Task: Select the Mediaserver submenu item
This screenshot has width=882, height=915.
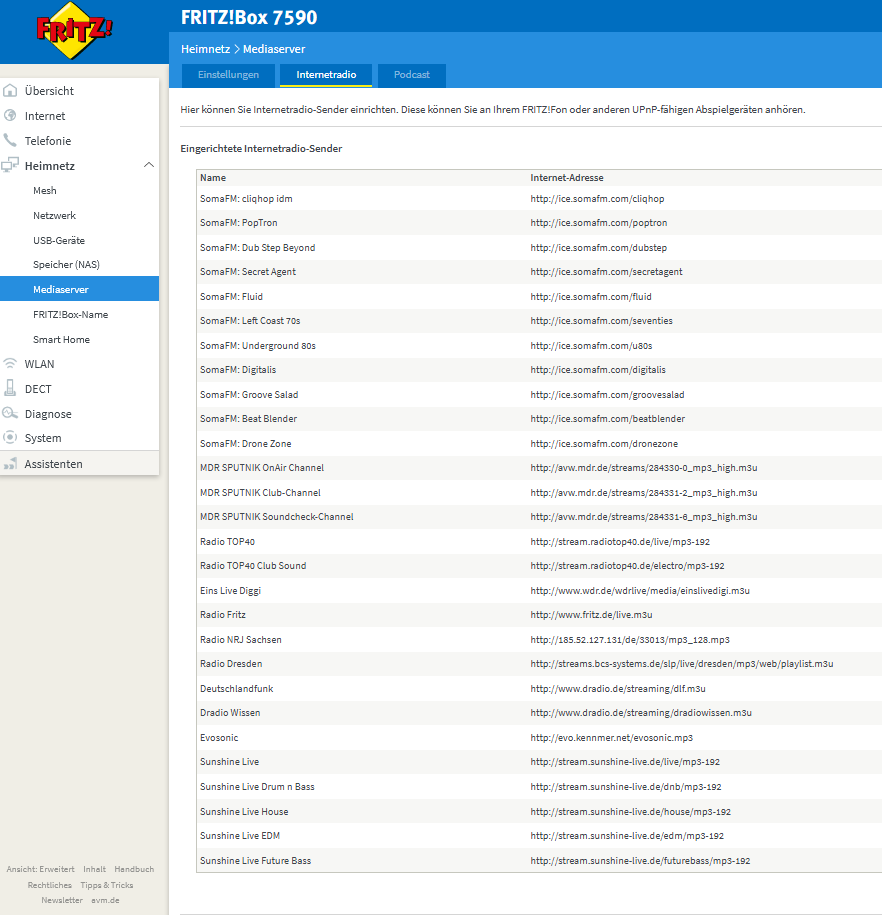Action: 79,289
